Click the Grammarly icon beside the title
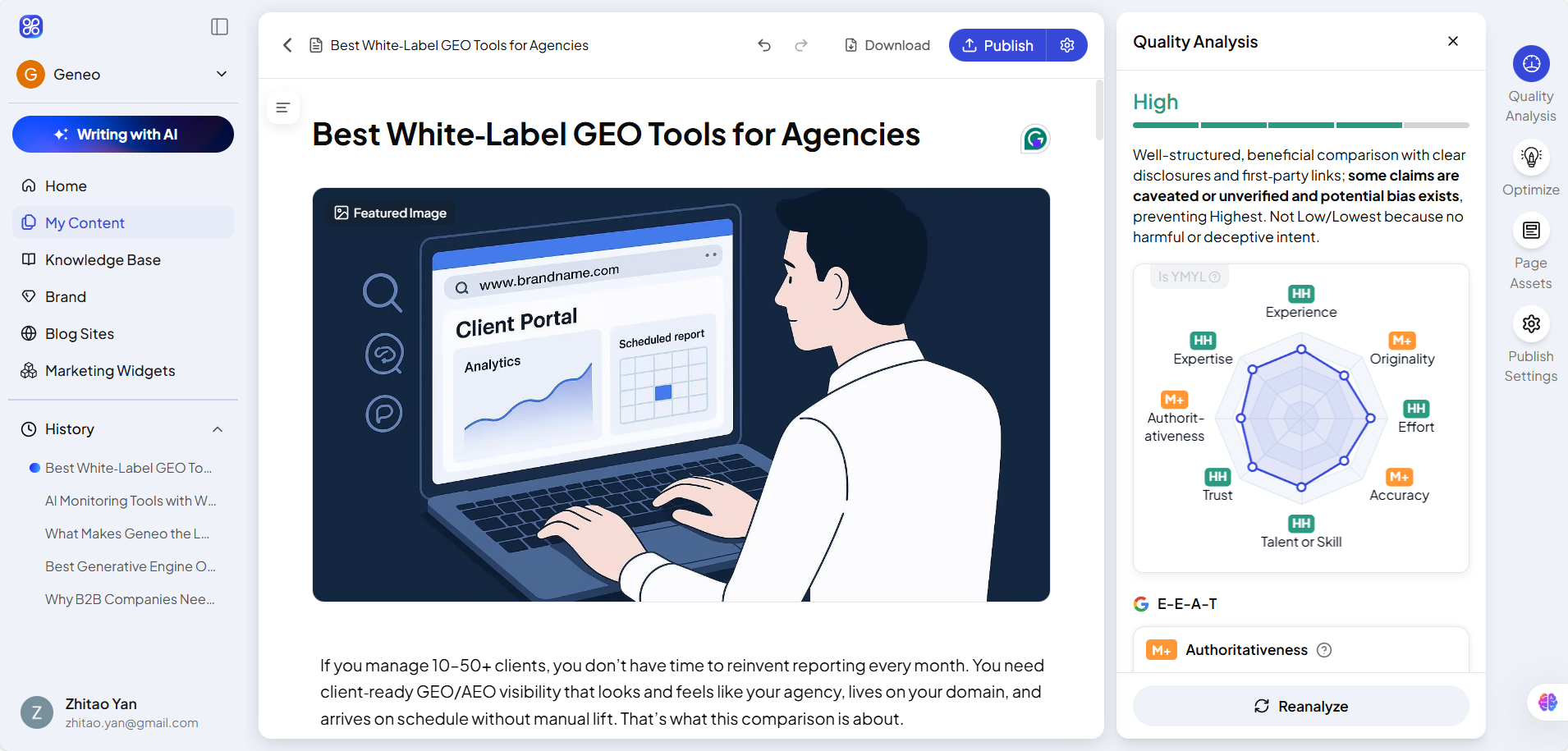The height and width of the screenshot is (751, 1568). tap(1035, 139)
